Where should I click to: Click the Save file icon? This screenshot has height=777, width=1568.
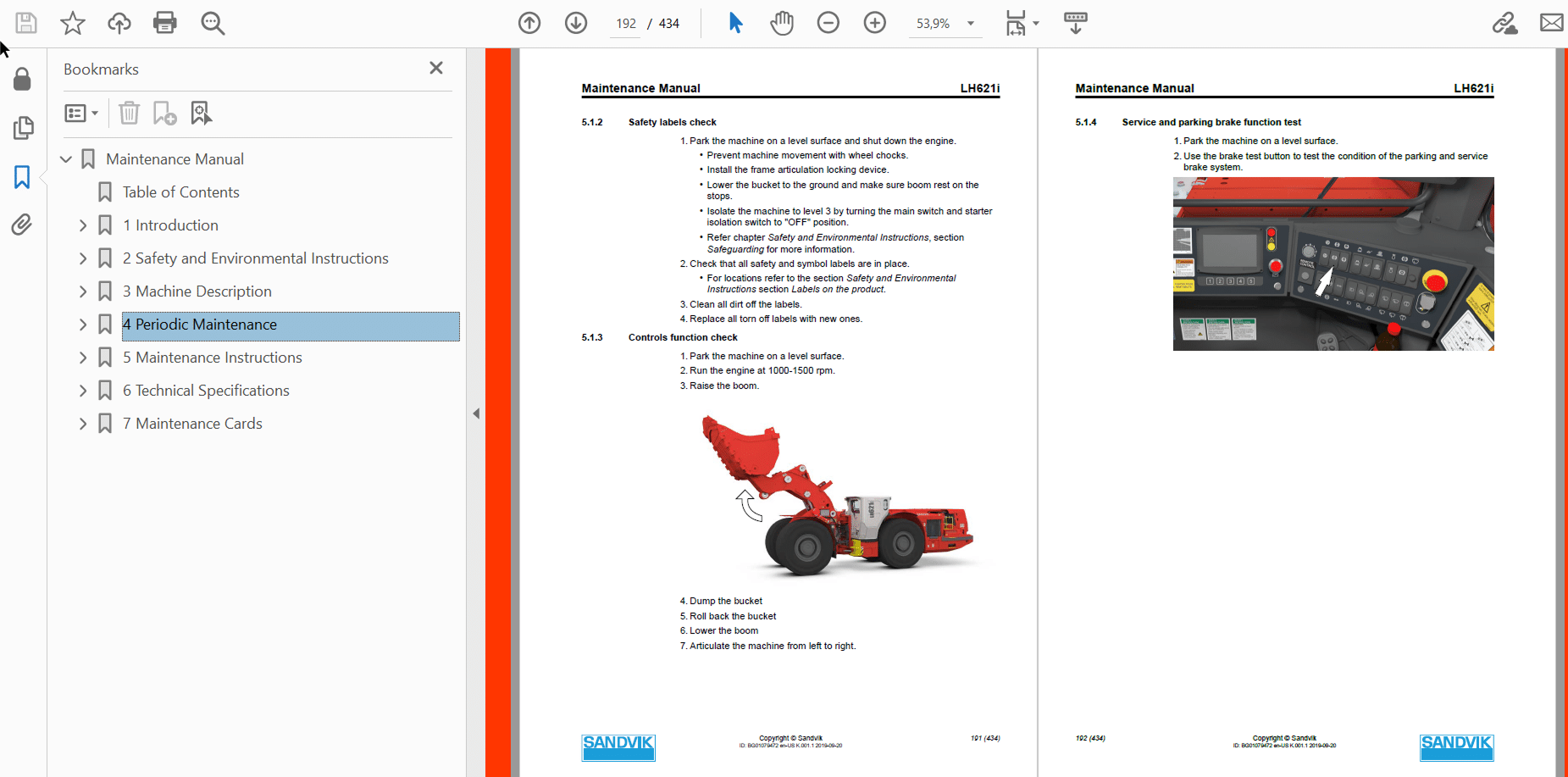26,23
